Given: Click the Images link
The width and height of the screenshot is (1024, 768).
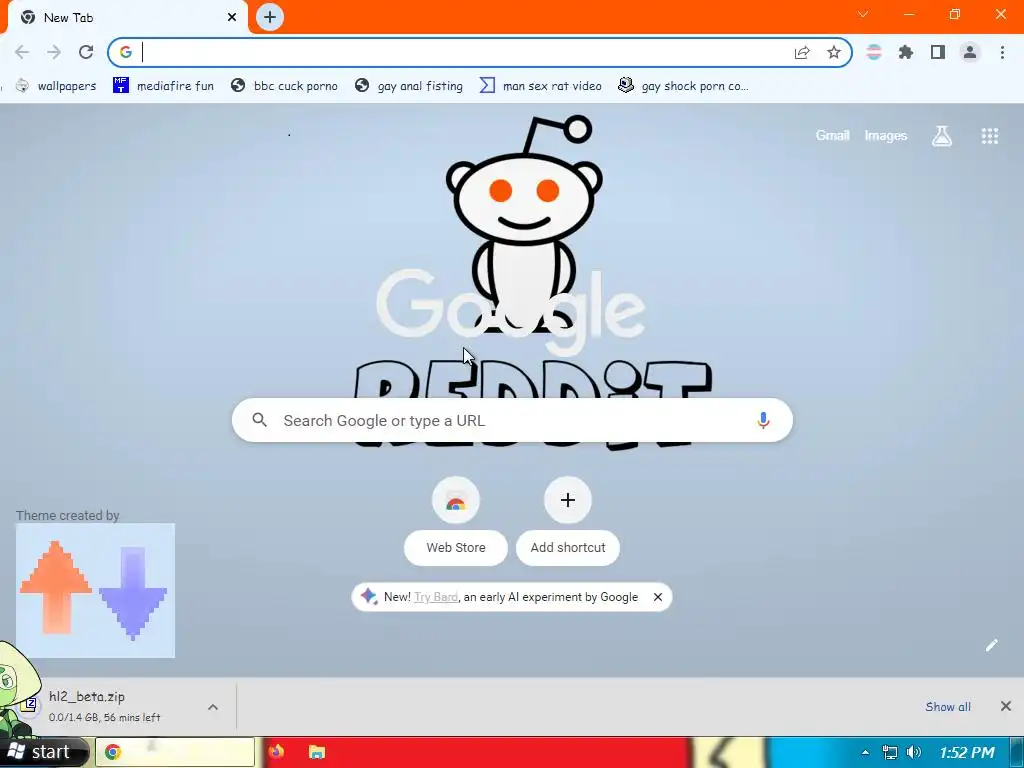Looking at the screenshot, I should [886, 136].
